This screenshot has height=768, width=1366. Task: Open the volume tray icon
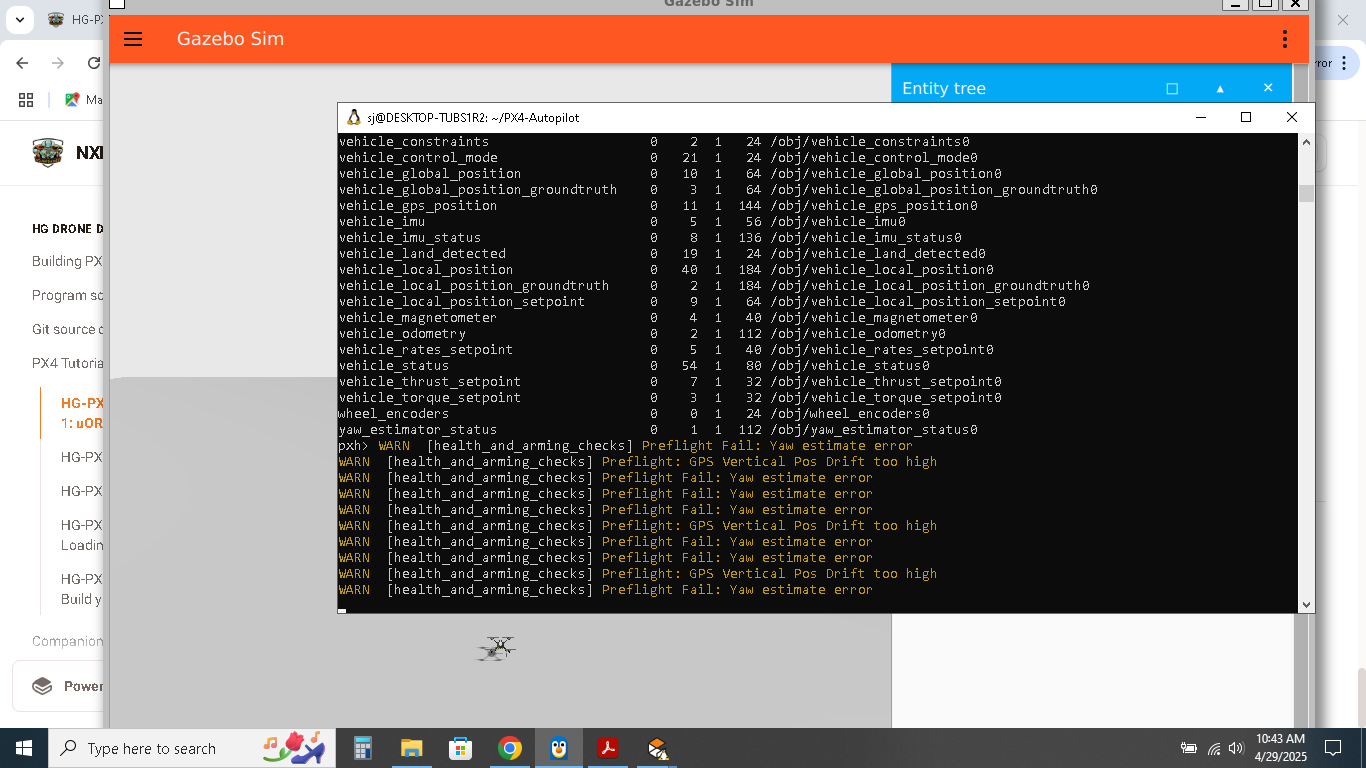click(1236, 748)
